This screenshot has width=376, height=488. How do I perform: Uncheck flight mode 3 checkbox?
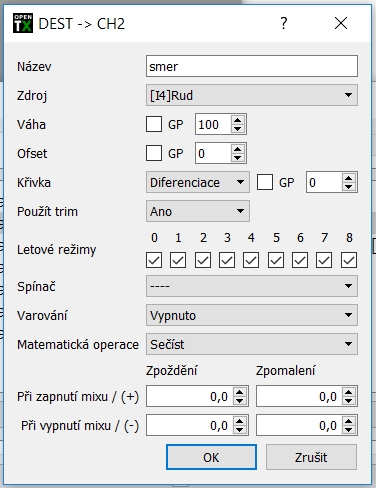pyautogui.click(x=227, y=260)
